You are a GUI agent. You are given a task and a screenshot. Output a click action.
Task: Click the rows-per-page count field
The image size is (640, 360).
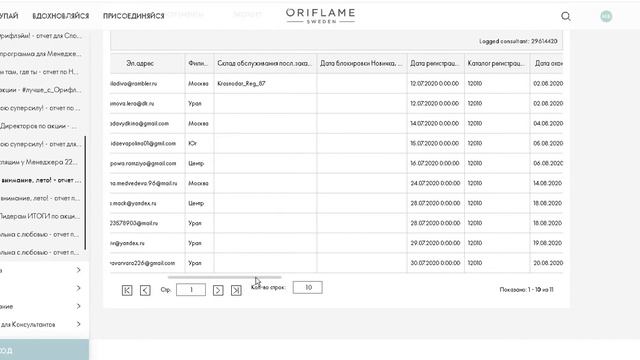(x=308, y=288)
